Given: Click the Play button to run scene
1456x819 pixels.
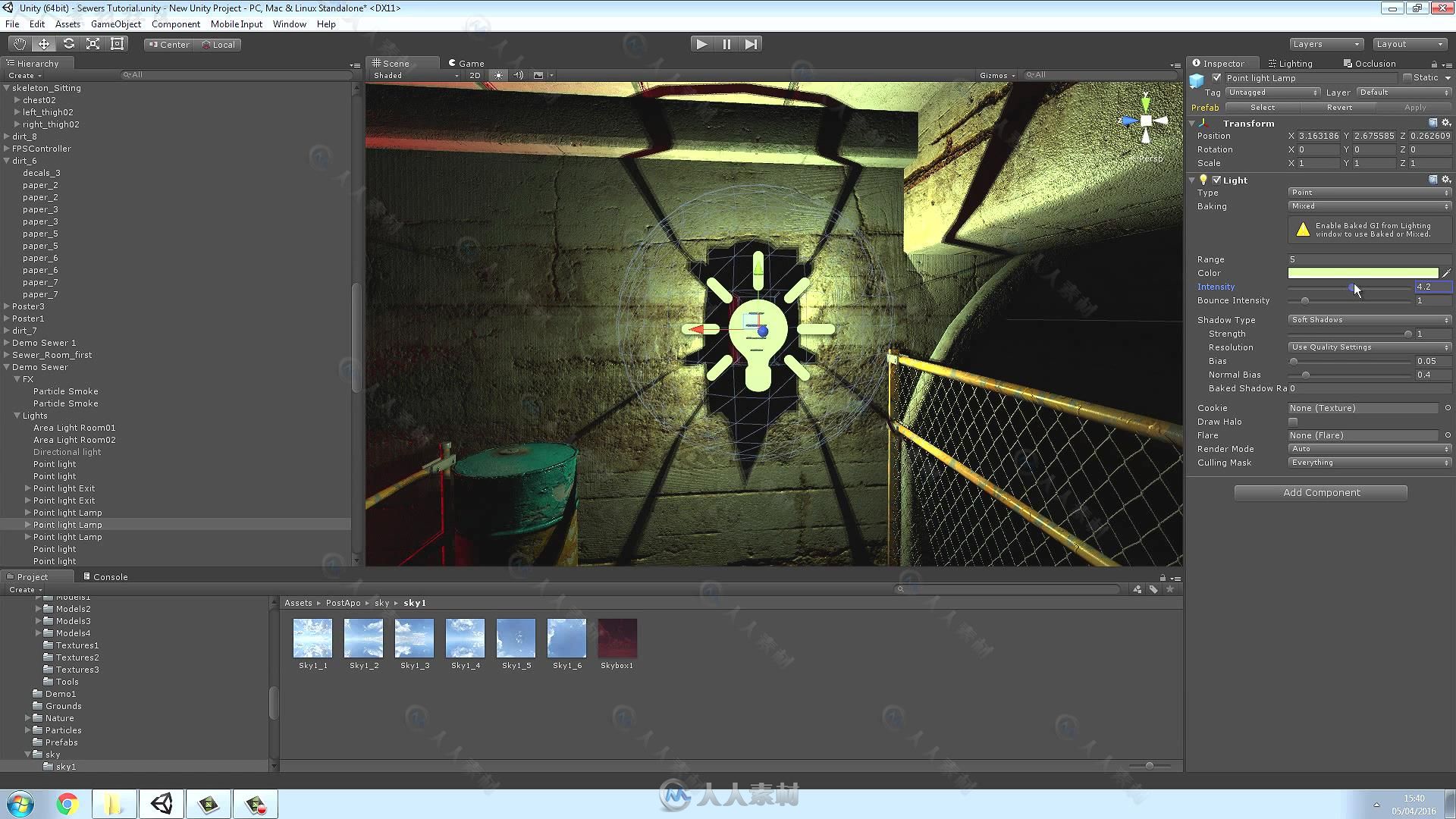Looking at the screenshot, I should coord(701,43).
